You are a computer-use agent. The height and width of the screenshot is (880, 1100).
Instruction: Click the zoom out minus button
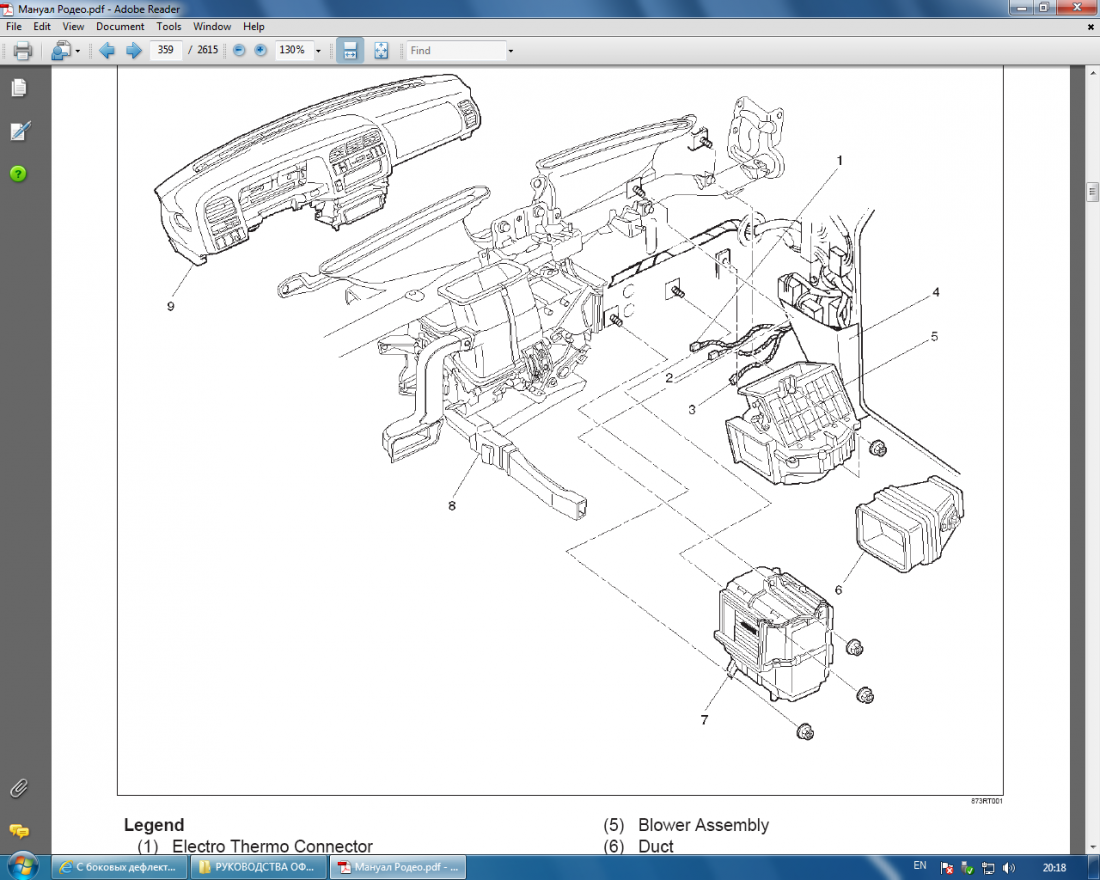point(239,51)
